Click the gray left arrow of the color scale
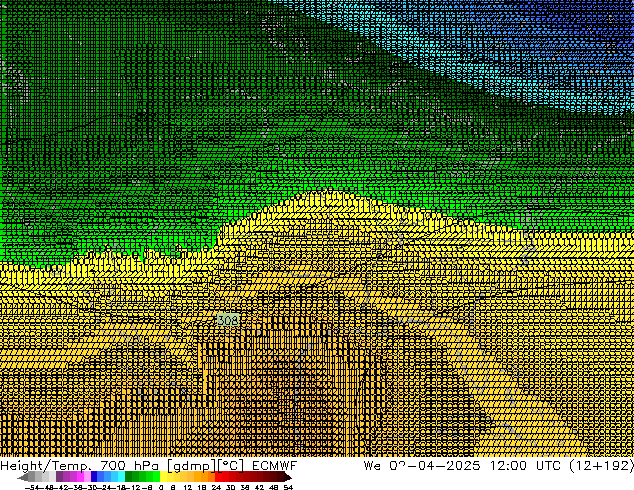The height and width of the screenshot is (490, 634). coord(23,477)
